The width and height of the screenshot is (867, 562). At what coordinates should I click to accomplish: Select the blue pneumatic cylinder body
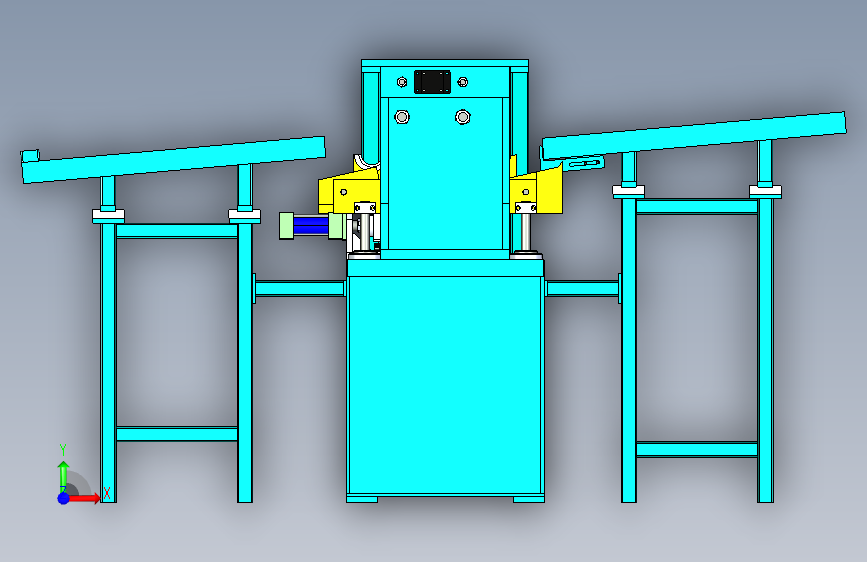pos(311,226)
